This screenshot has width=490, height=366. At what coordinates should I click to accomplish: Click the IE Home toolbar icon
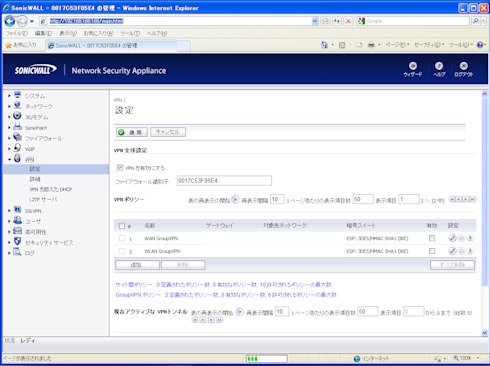coord(324,45)
